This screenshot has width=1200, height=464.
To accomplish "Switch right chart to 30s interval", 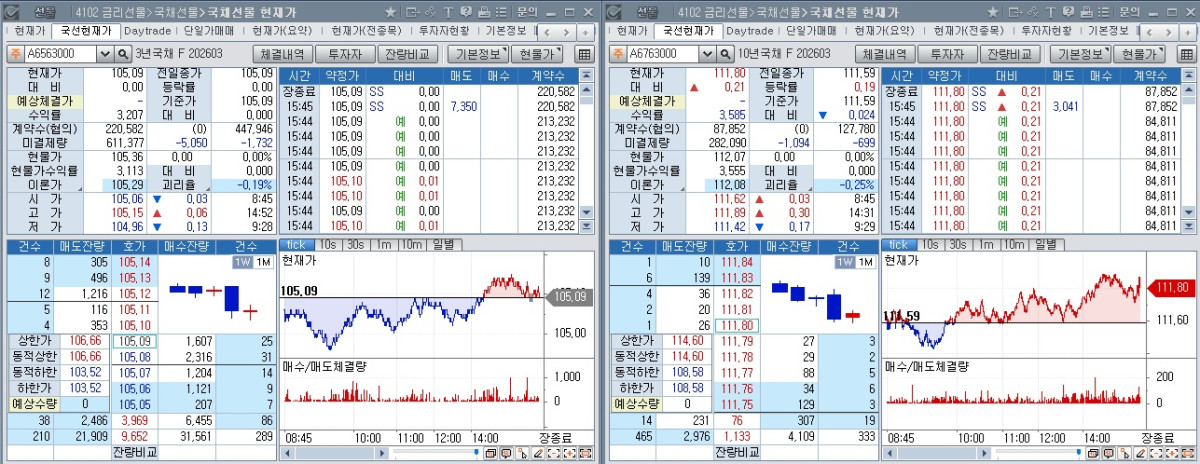I will pyautogui.click(x=957, y=245).
